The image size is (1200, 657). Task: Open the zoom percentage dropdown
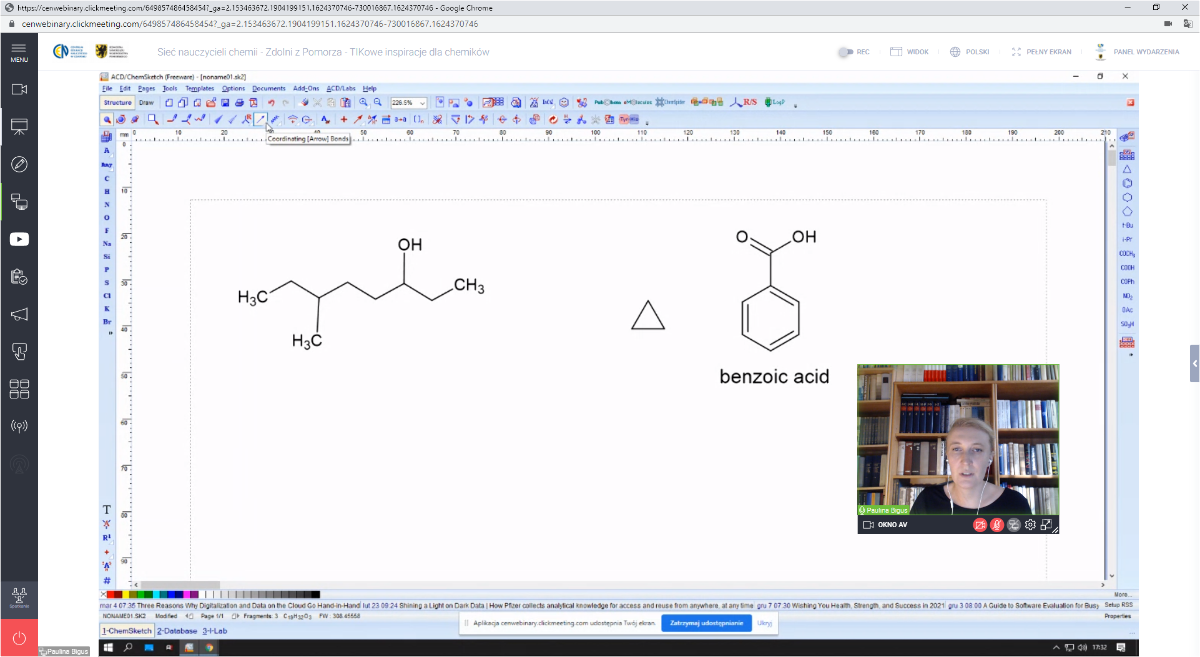click(x=424, y=102)
